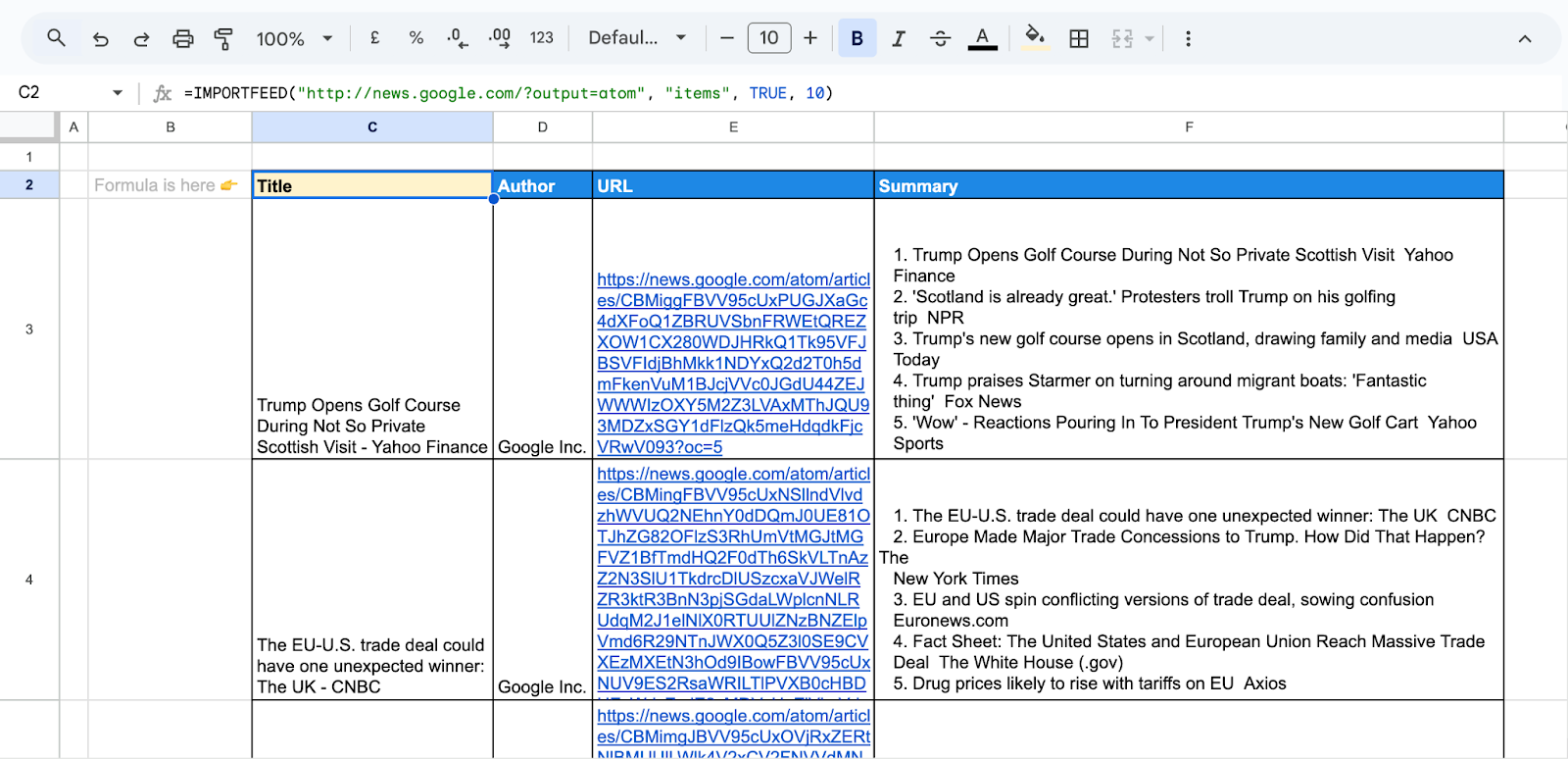
Task: Open the row 4 news article link
Action: point(733,579)
